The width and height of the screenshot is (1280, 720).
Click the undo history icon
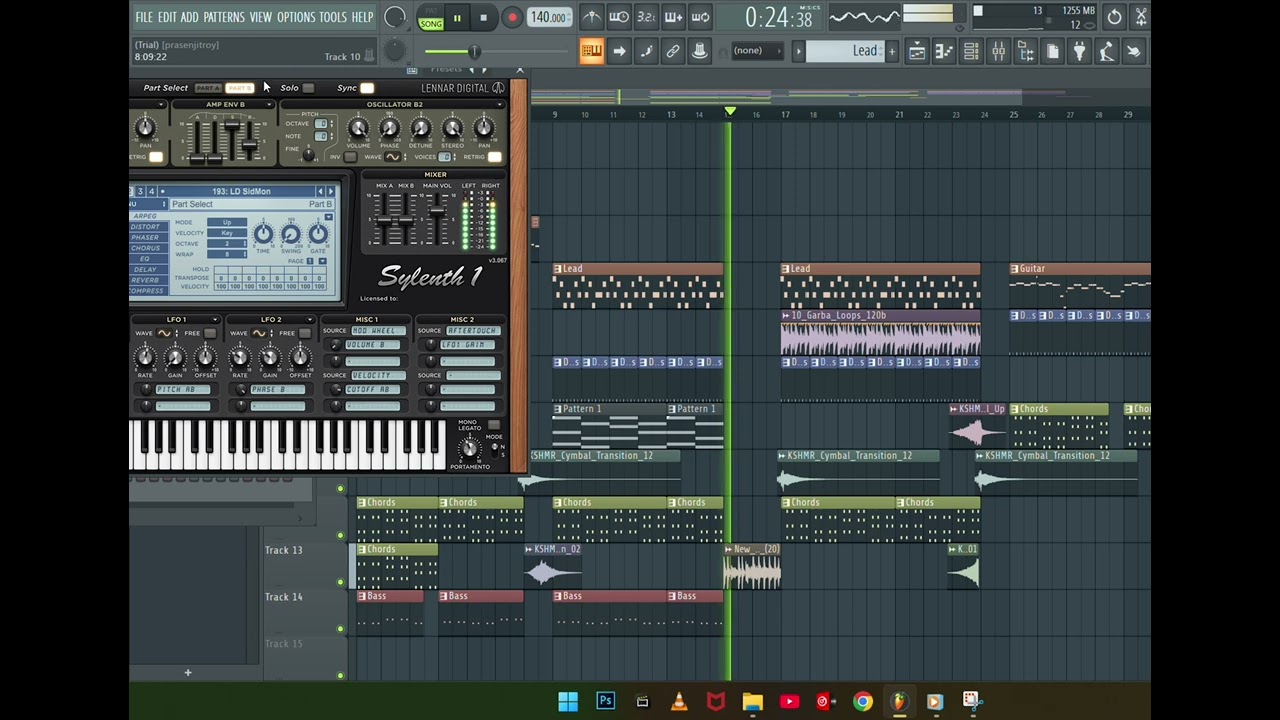[x=1114, y=17]
